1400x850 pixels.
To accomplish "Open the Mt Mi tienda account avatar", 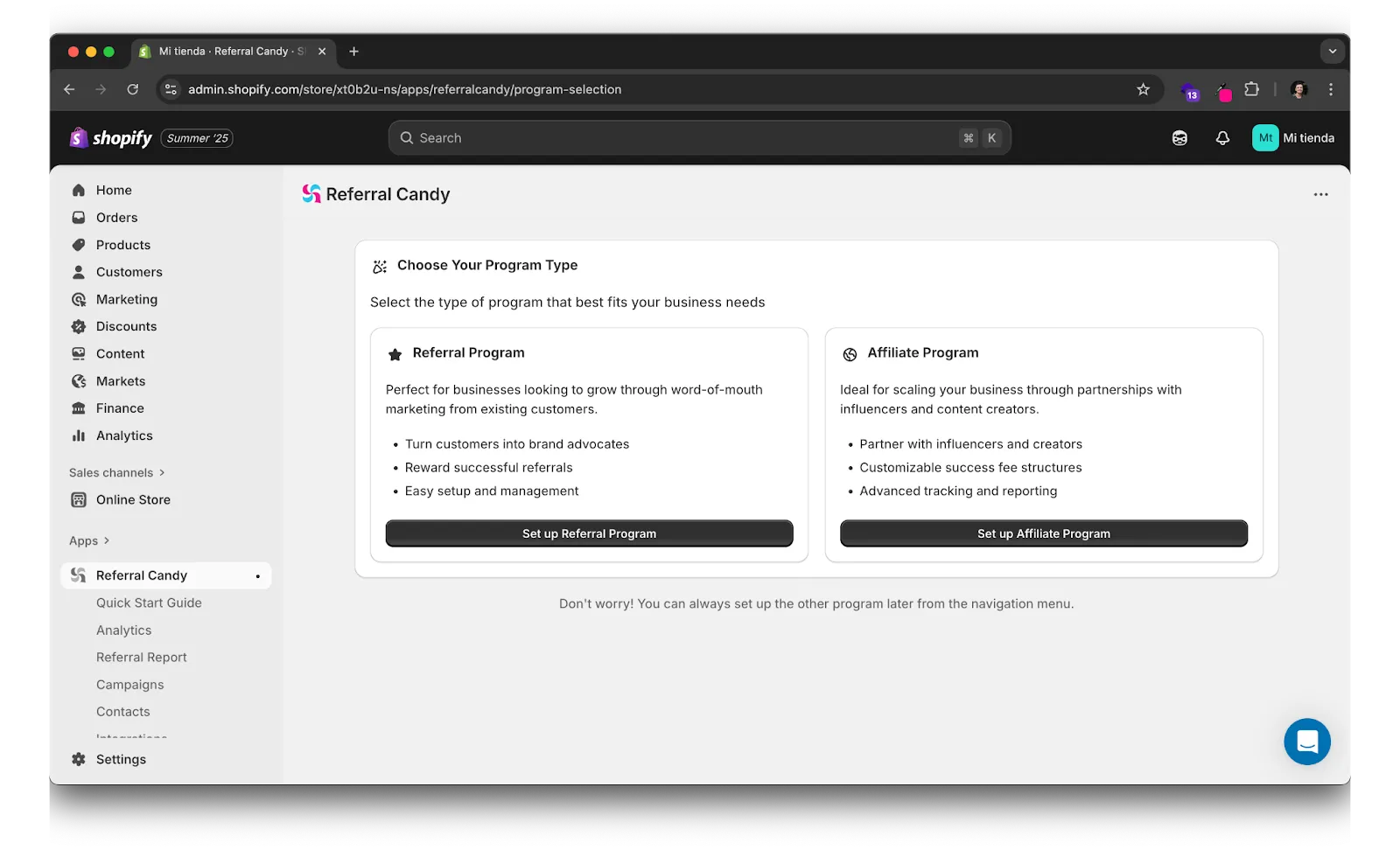I will click(x=1265, y=137).
